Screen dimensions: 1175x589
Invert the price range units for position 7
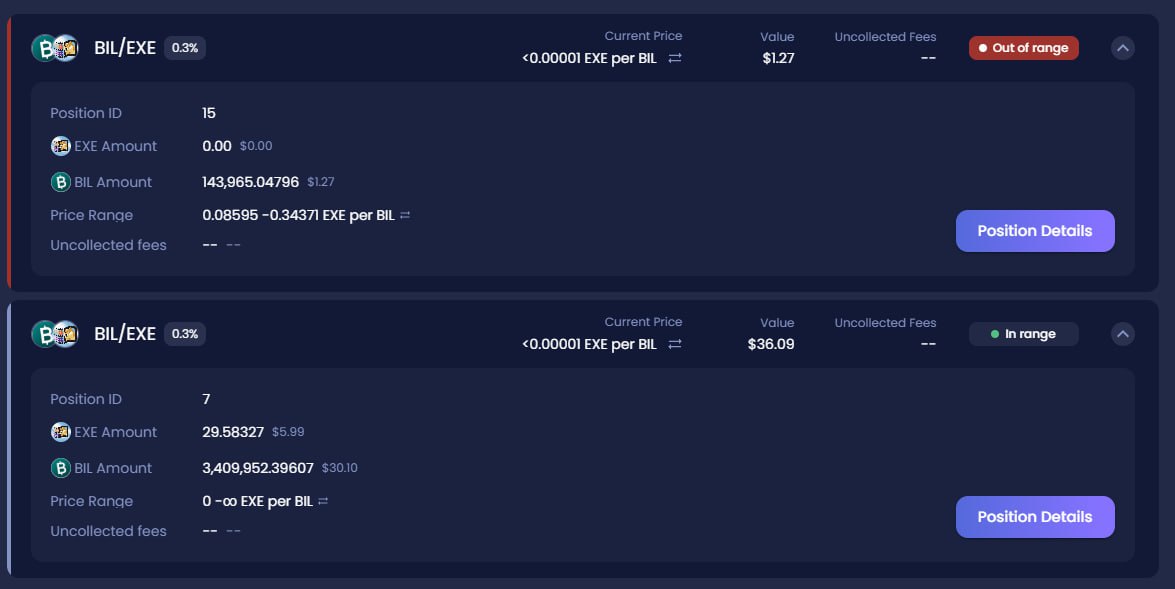point(323,501)
